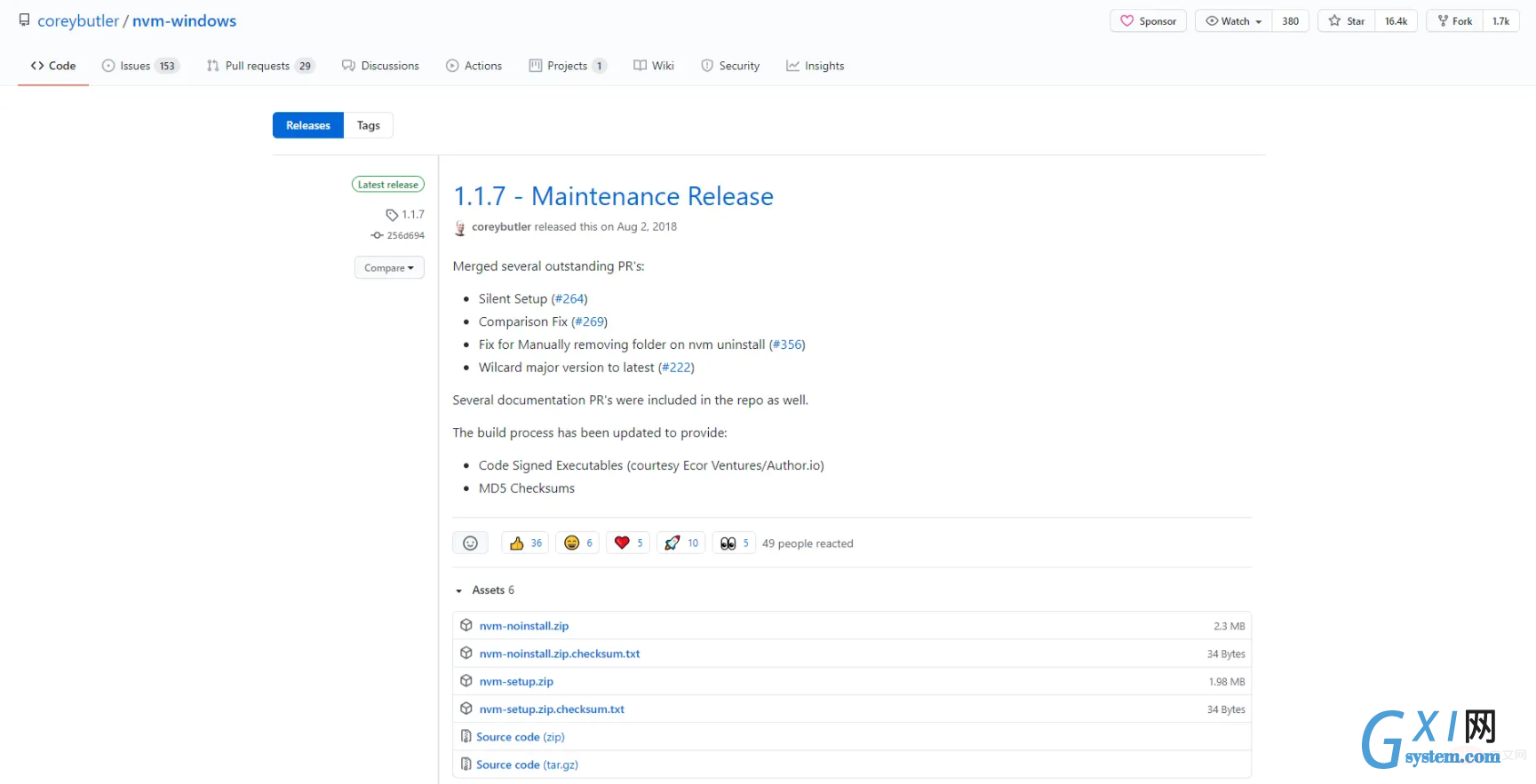Open the Issues tab
This screenshot has height=784, width=1536.
tap(140, 66)
